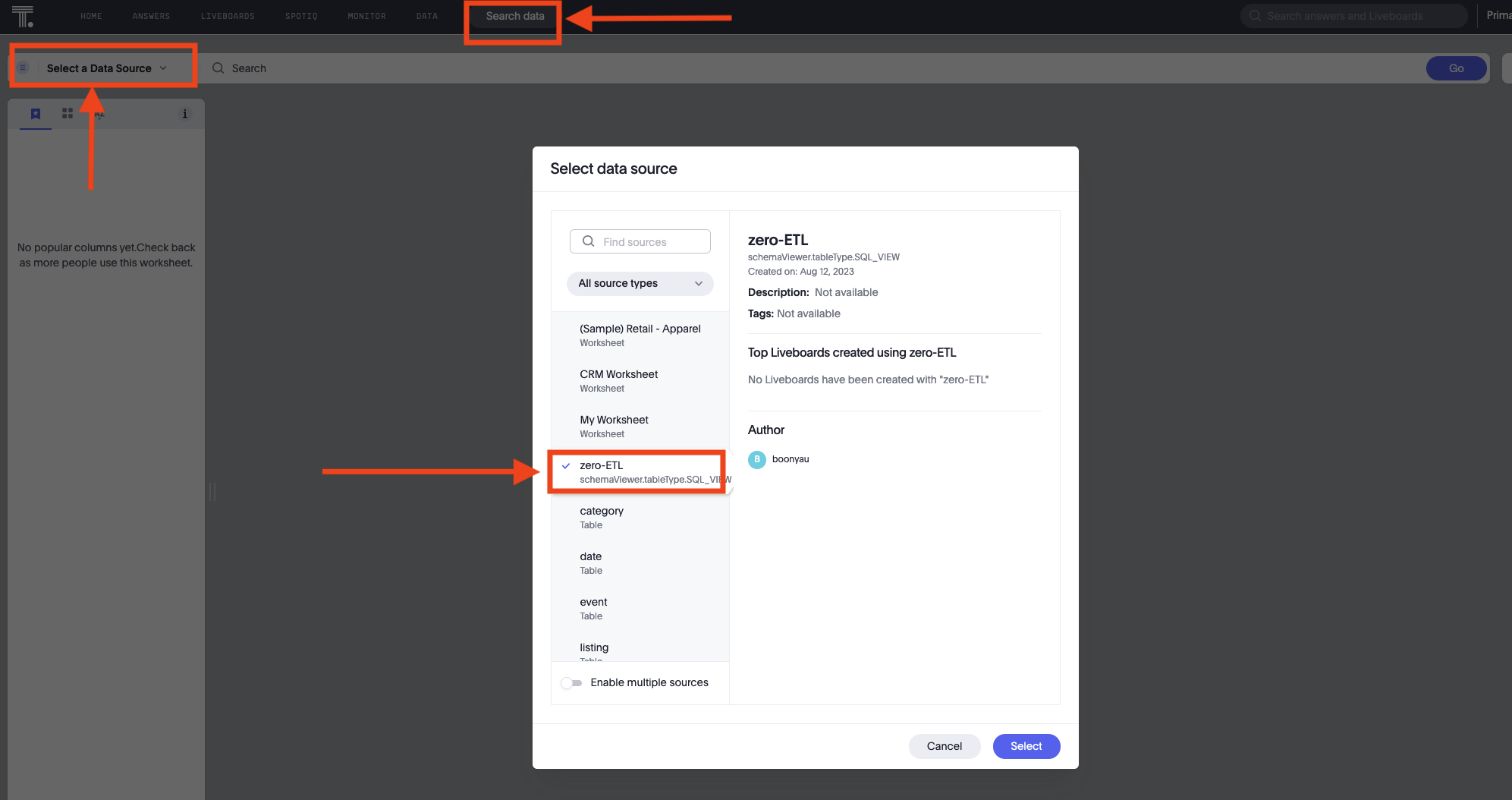Click the data source icon beside Select a Data Source

23,68
